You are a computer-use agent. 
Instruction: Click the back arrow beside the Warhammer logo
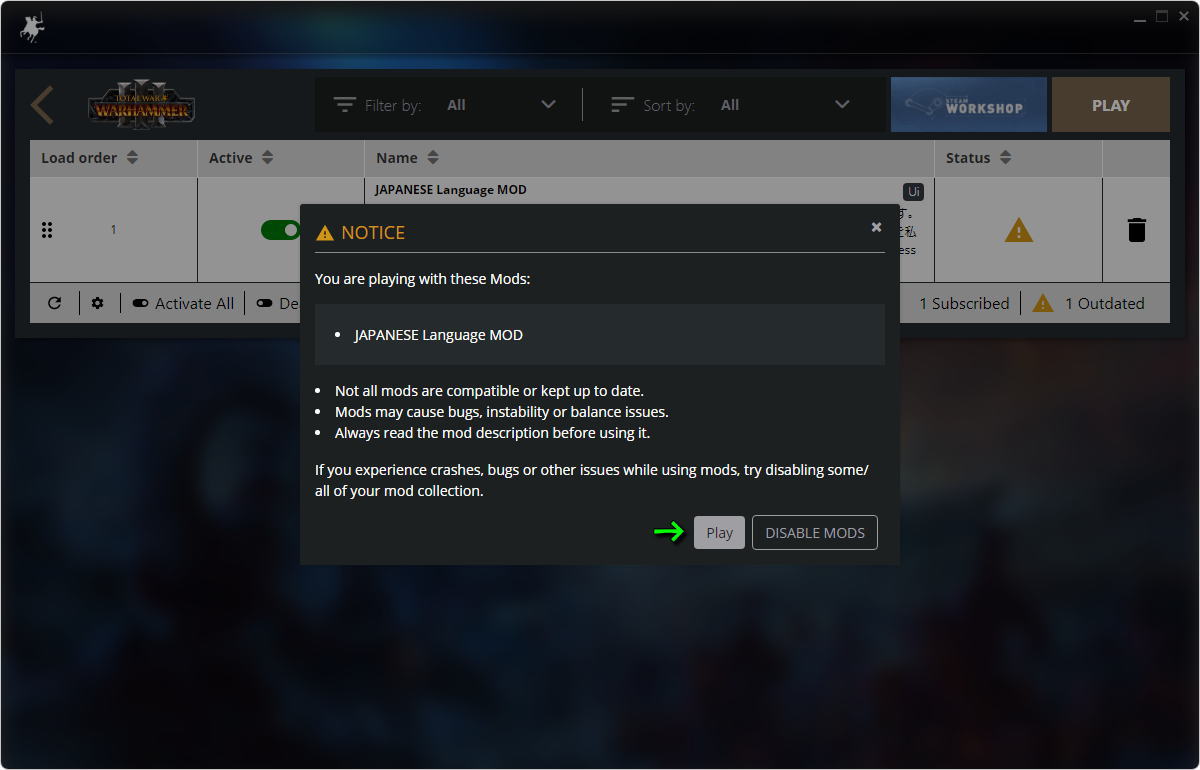tap(42, 105)
